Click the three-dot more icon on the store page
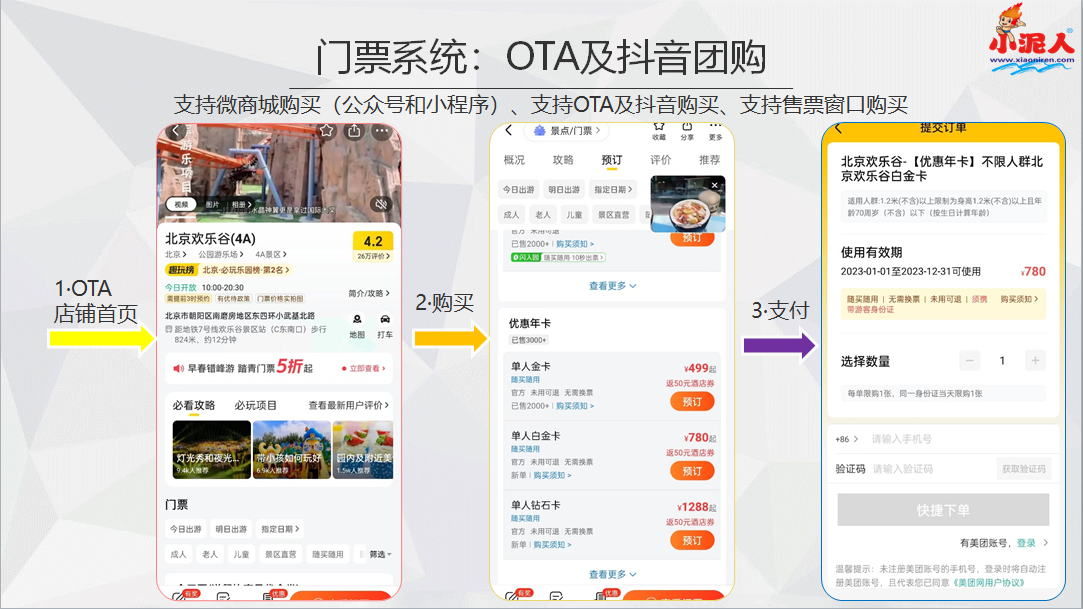This screenshot has width=1083, height=609. (x=381, y=130)
